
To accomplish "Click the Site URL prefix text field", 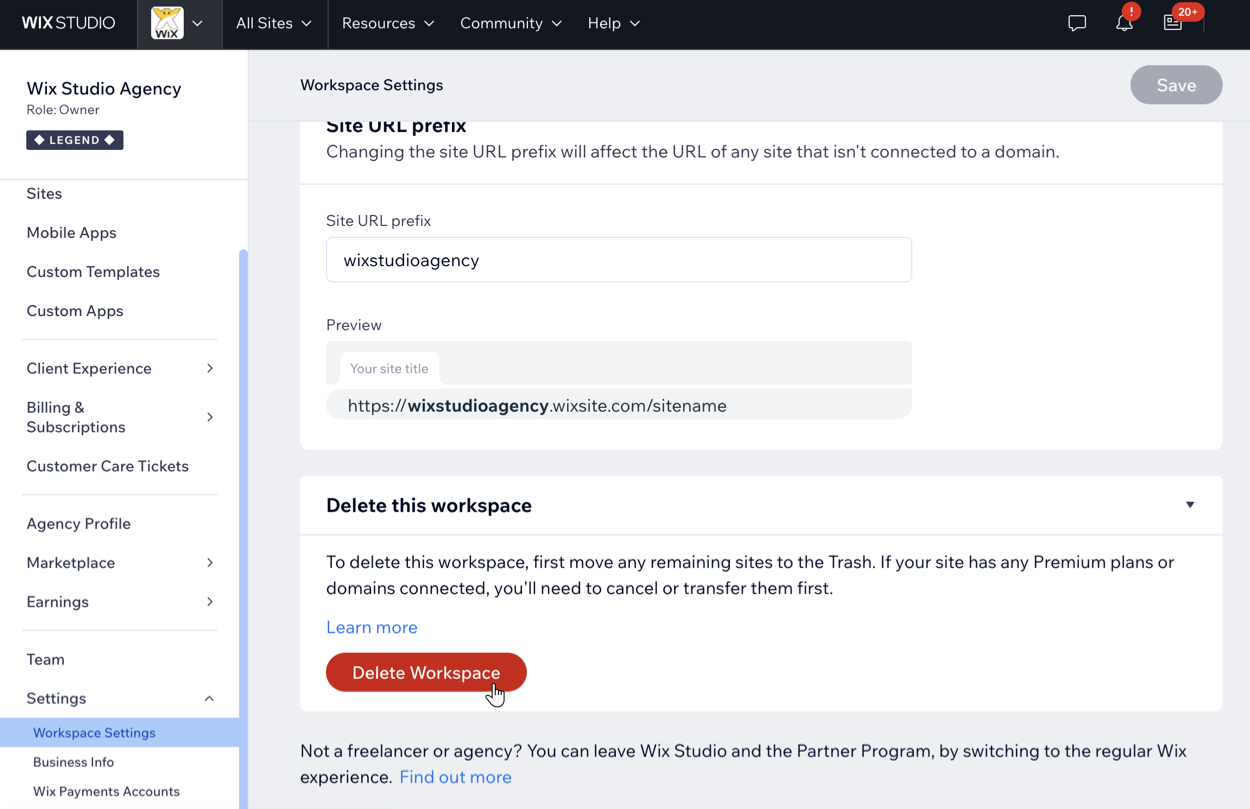I will point(618,260).
